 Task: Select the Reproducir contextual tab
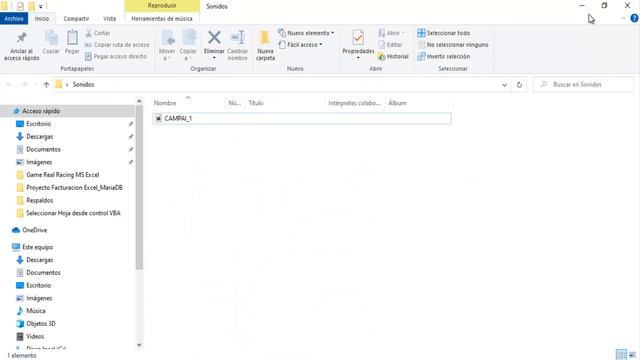pyautogui.click(x=162, y=6)
